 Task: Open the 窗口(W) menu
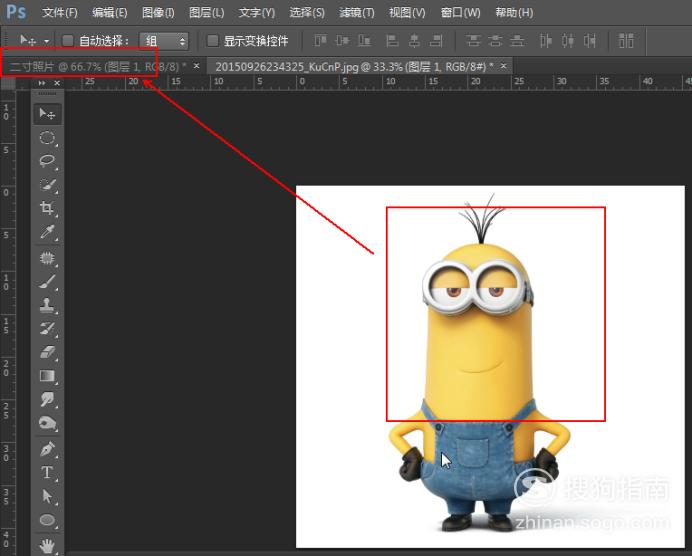coord(460,12)
